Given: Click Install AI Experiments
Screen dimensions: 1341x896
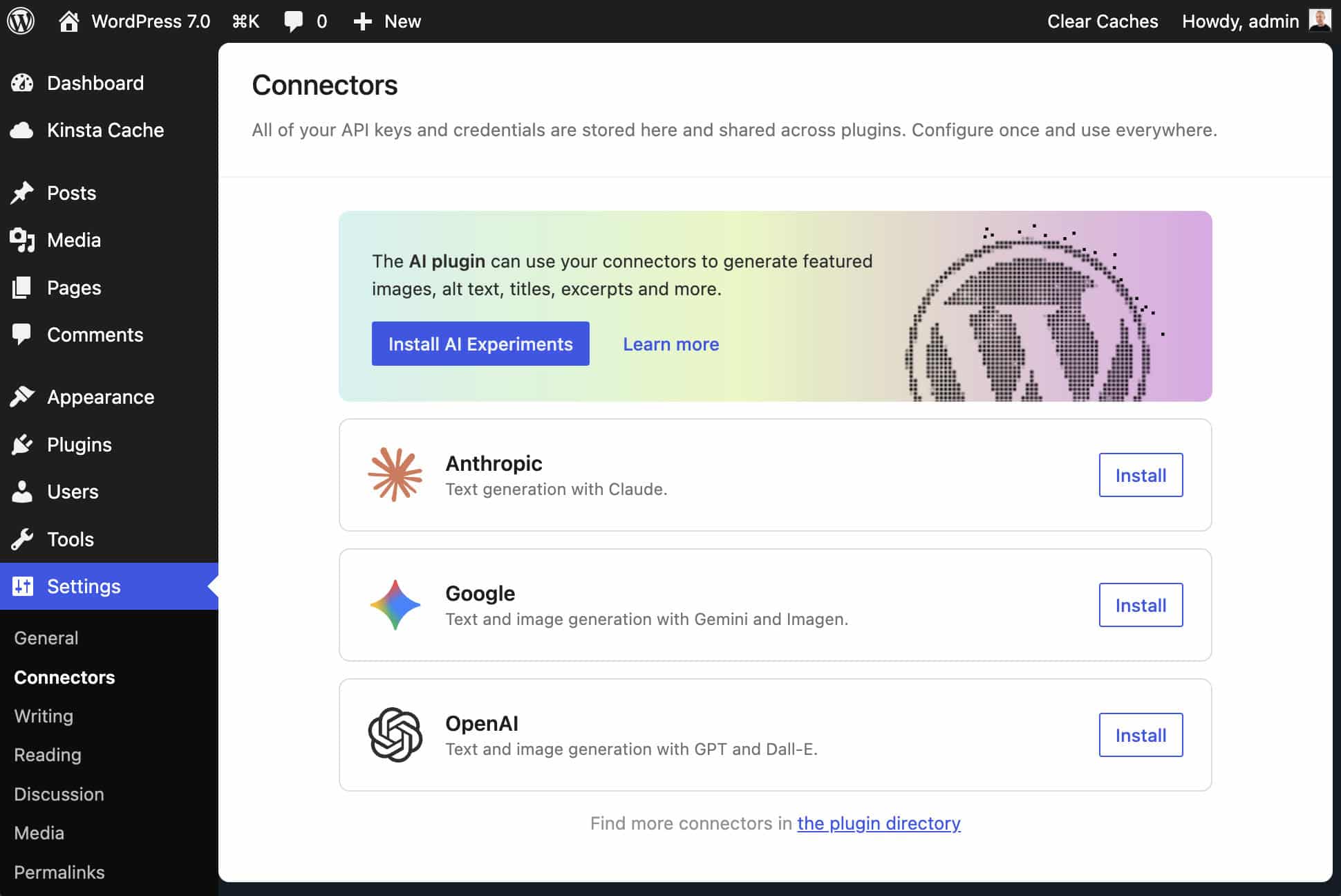Looking at the screenshot, I should (480, 344).
